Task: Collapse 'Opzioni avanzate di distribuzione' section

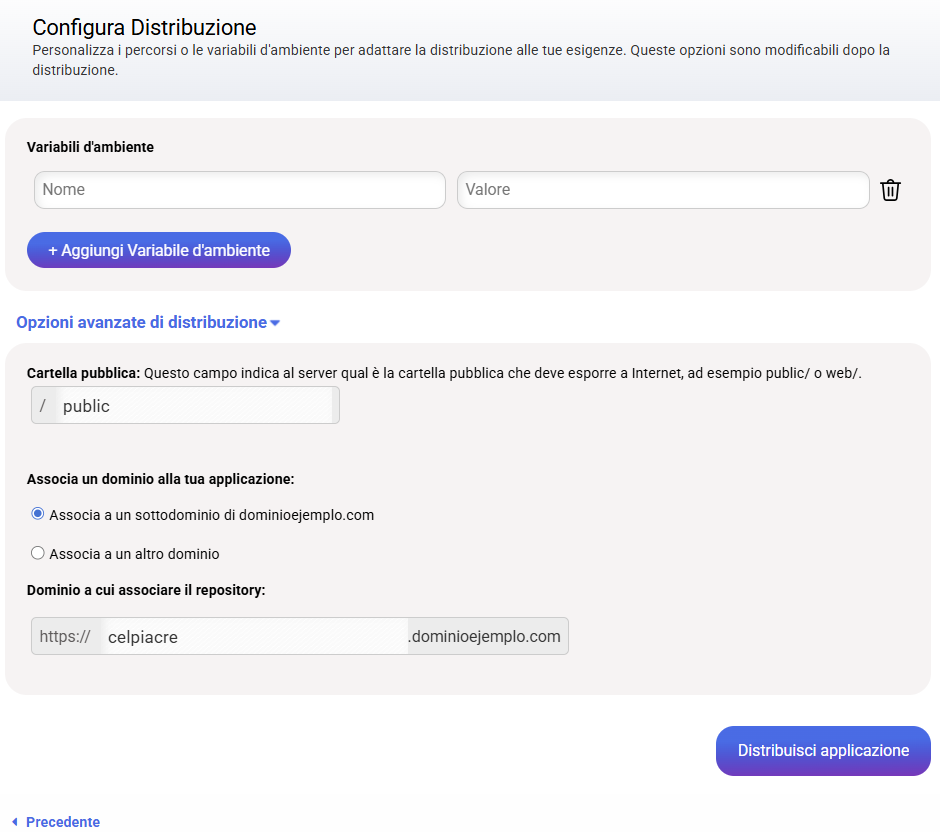Action: coord(141,322)
